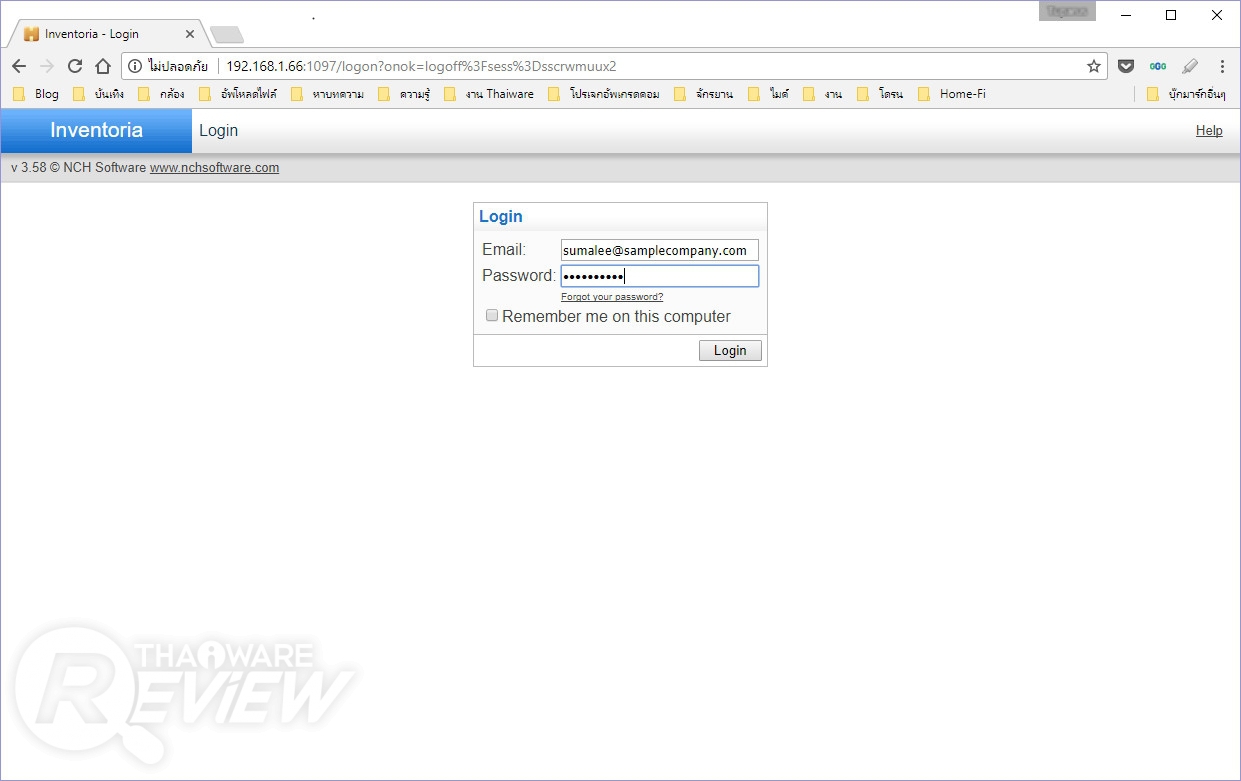Screen dimensions: 1241x781
Task: Open the browser home page icon
Action: 102,66
